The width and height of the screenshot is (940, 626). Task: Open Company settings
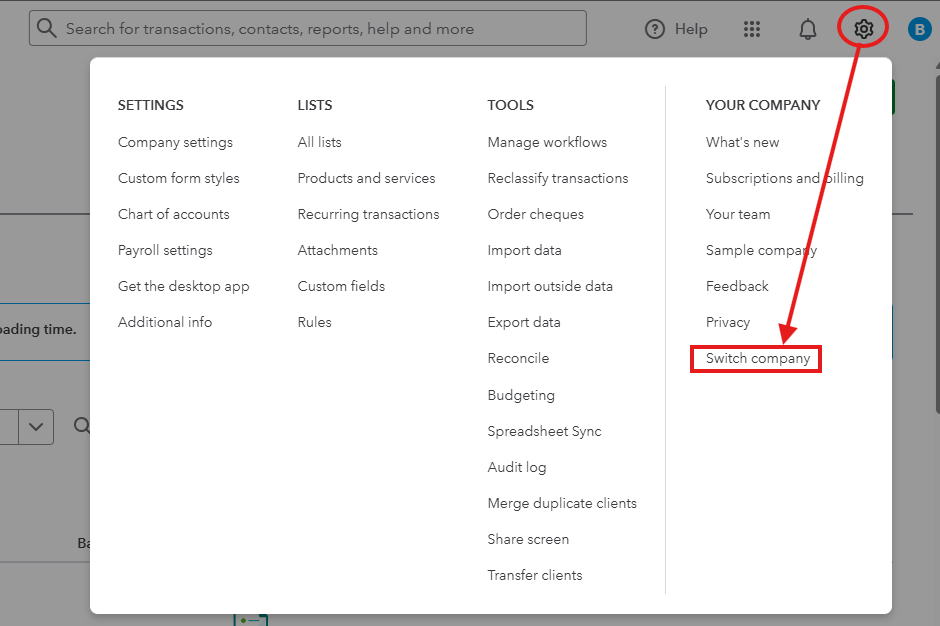(175, 142)
